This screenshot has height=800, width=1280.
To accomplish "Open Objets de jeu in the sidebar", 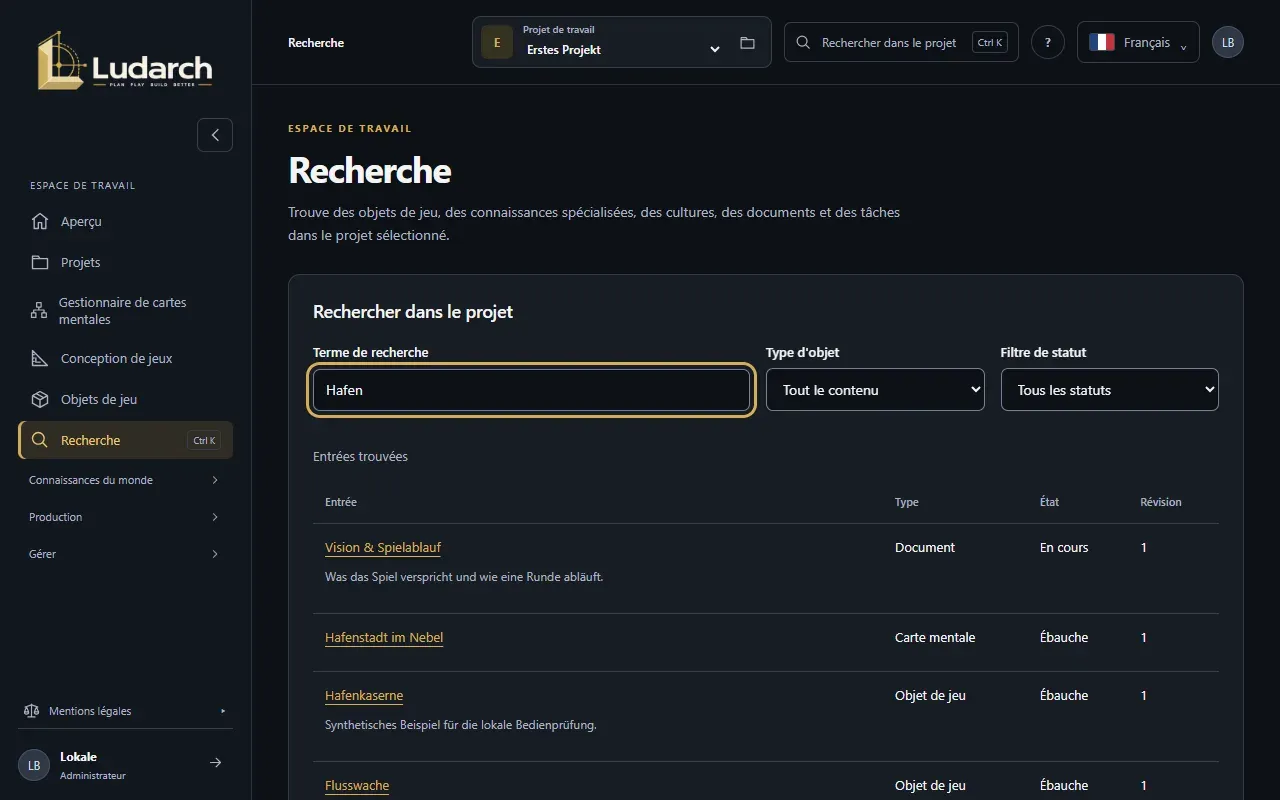I will point(125,399).
